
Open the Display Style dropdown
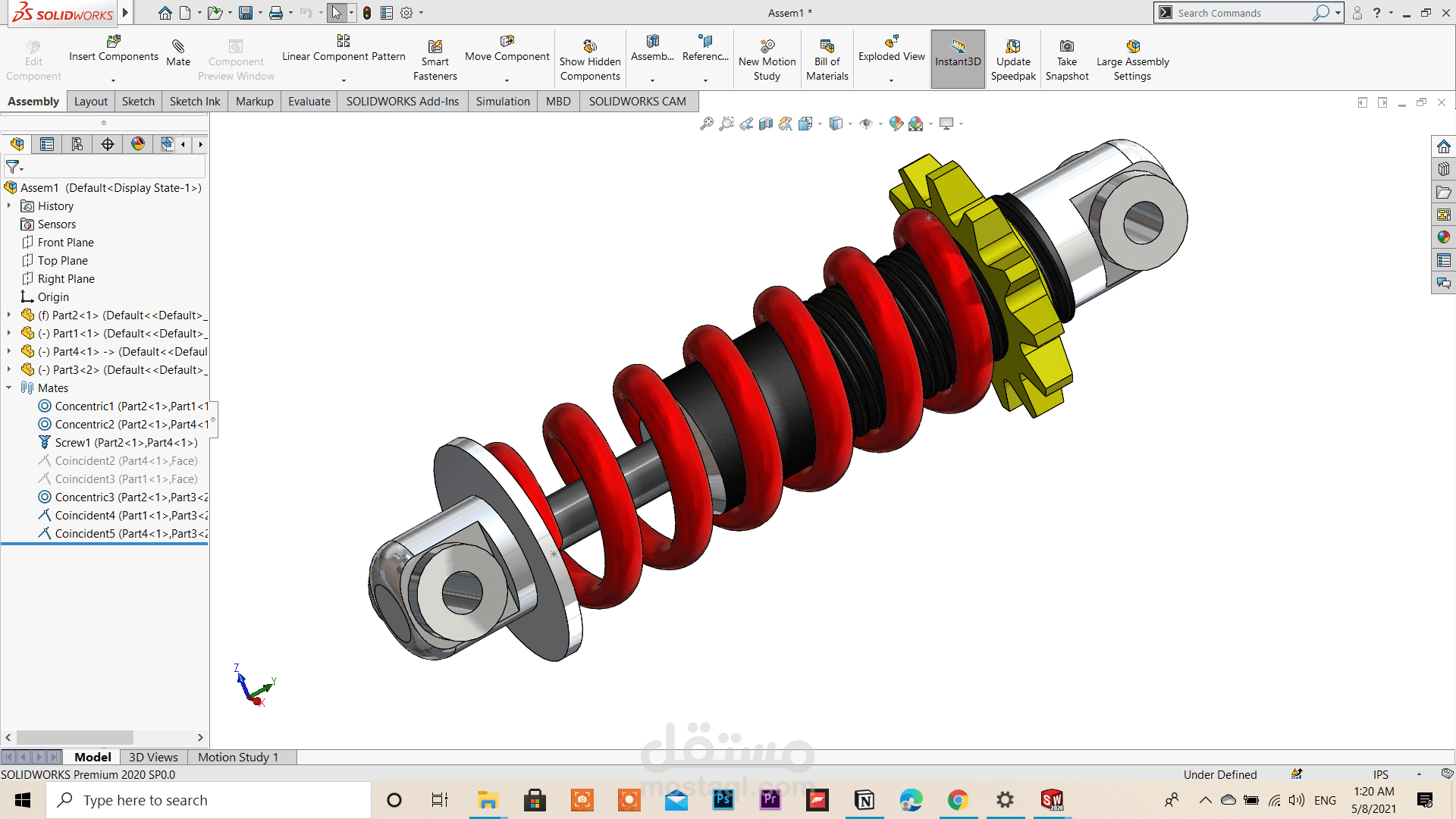tap(850, 124)
